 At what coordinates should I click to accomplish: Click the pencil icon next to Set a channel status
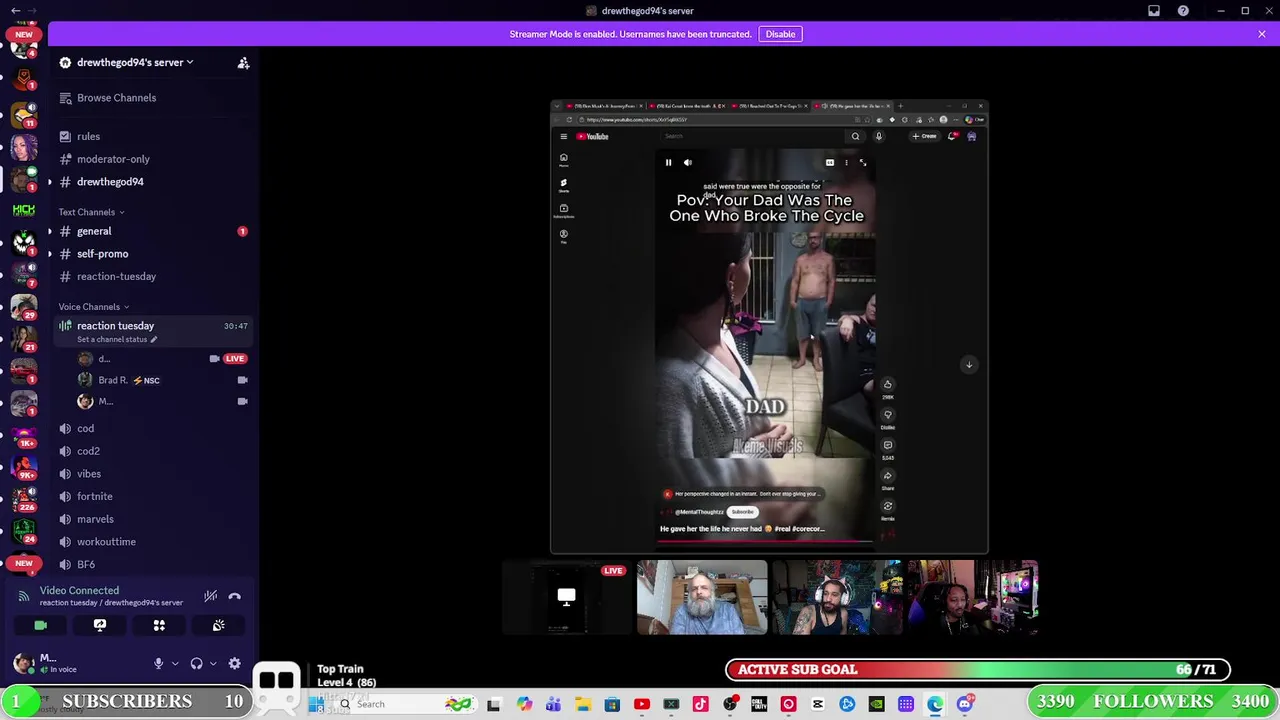(x=153, y=340)
